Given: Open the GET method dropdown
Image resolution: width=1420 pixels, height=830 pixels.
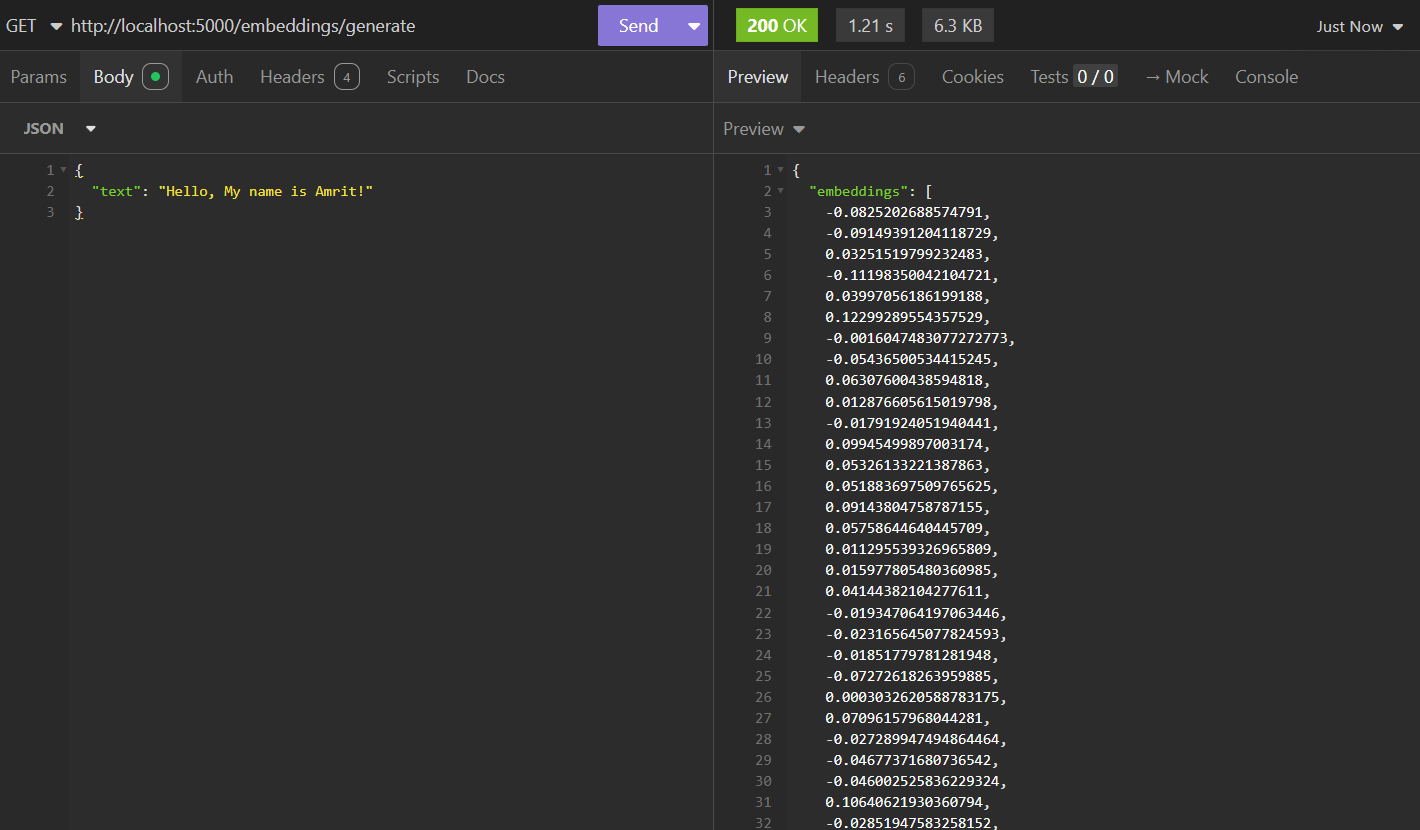Looking at the screenshot, I should (x=33, y=26).
